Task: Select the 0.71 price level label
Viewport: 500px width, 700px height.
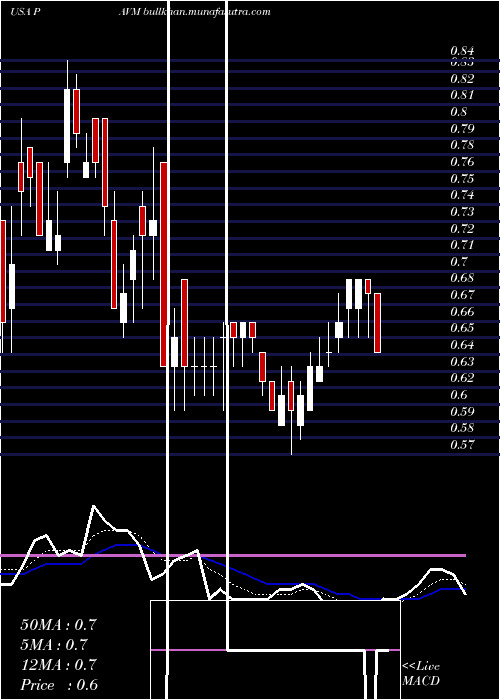Action: click(462, 245)
